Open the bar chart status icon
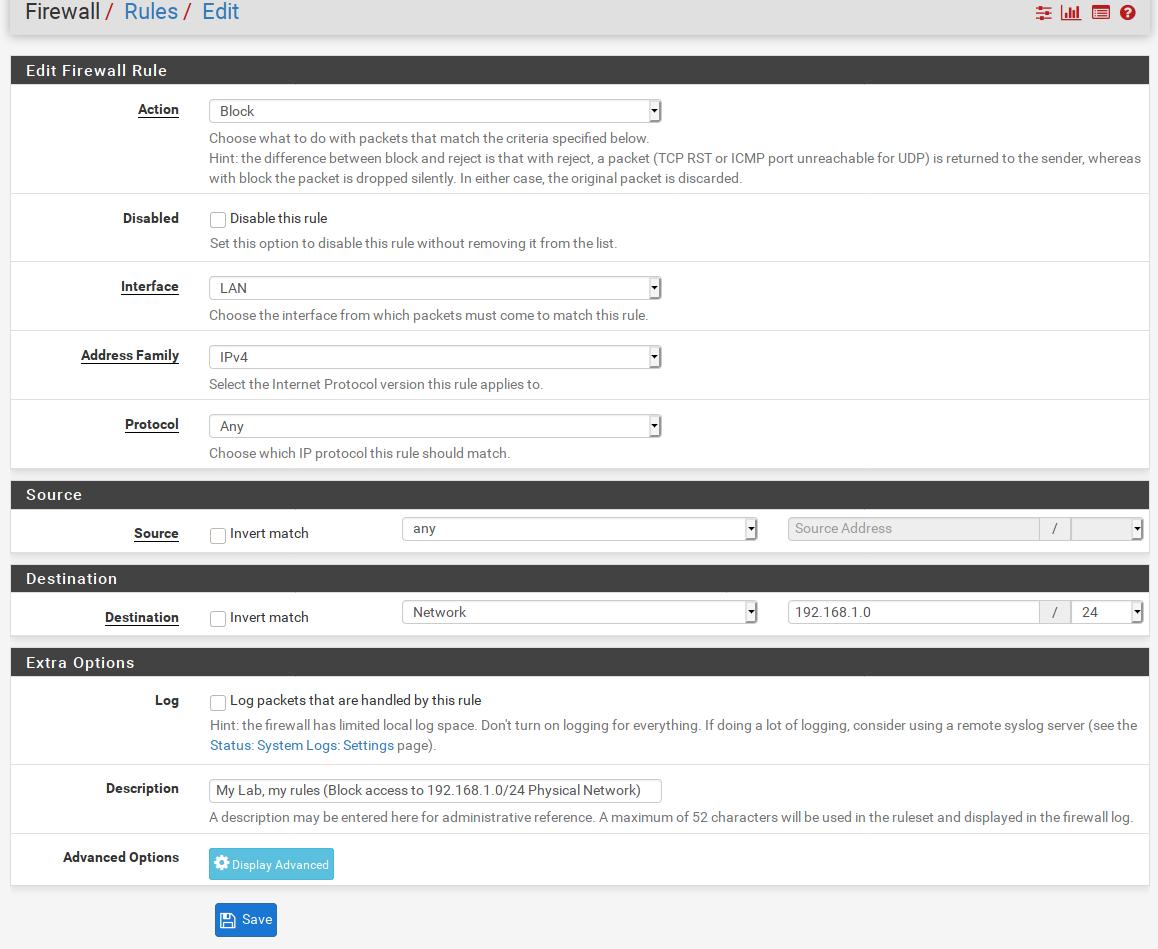 (x=1071, y=13)
